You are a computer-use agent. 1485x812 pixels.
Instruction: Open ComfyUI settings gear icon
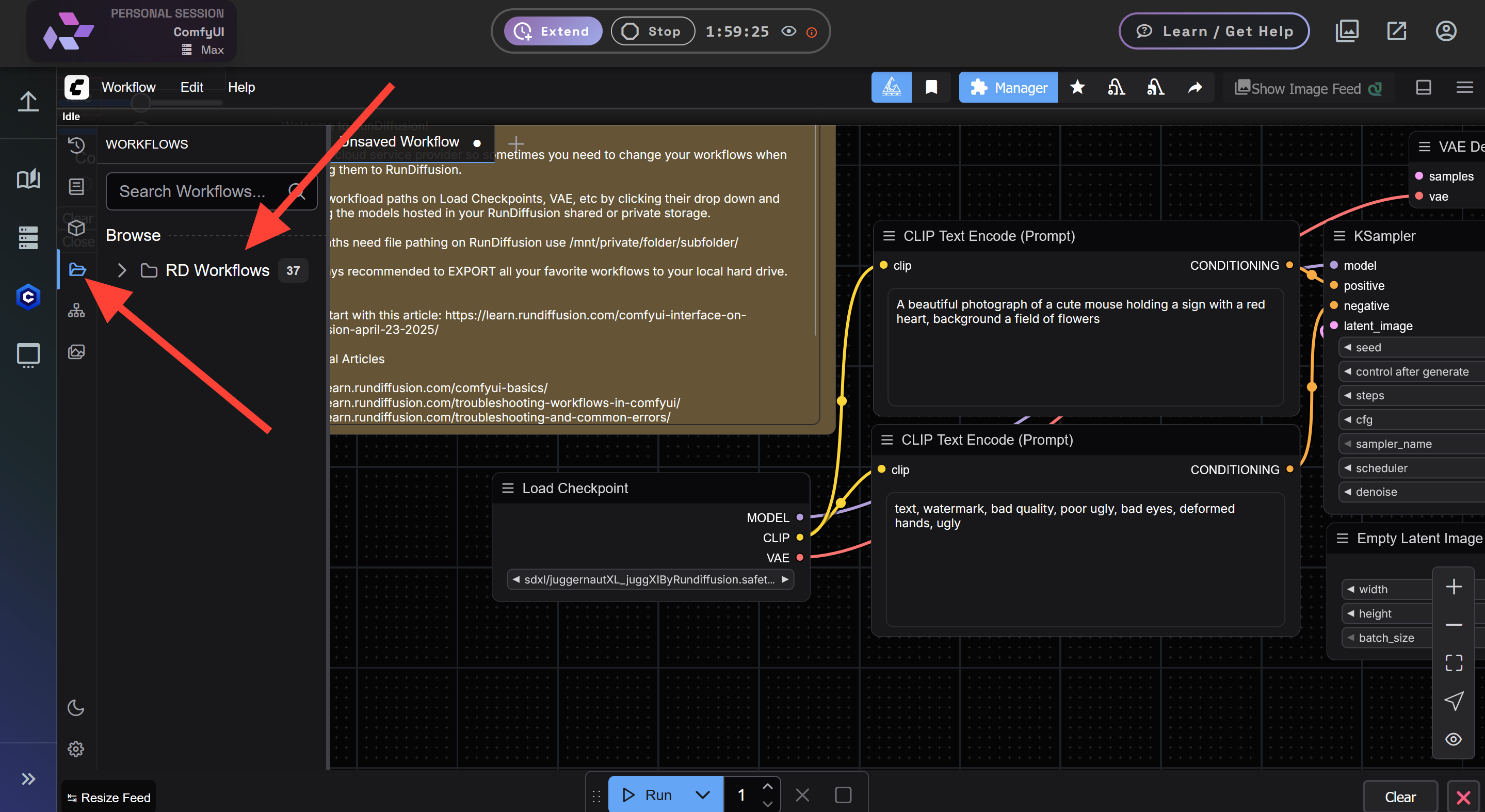coord(75,749)
